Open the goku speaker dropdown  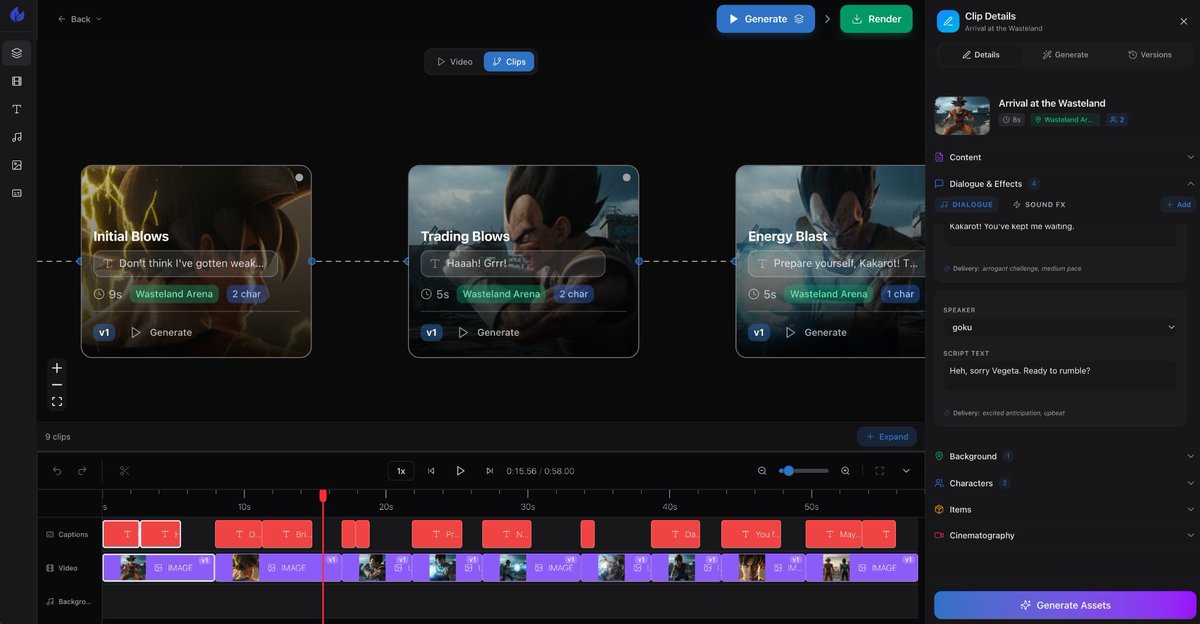1062,327
